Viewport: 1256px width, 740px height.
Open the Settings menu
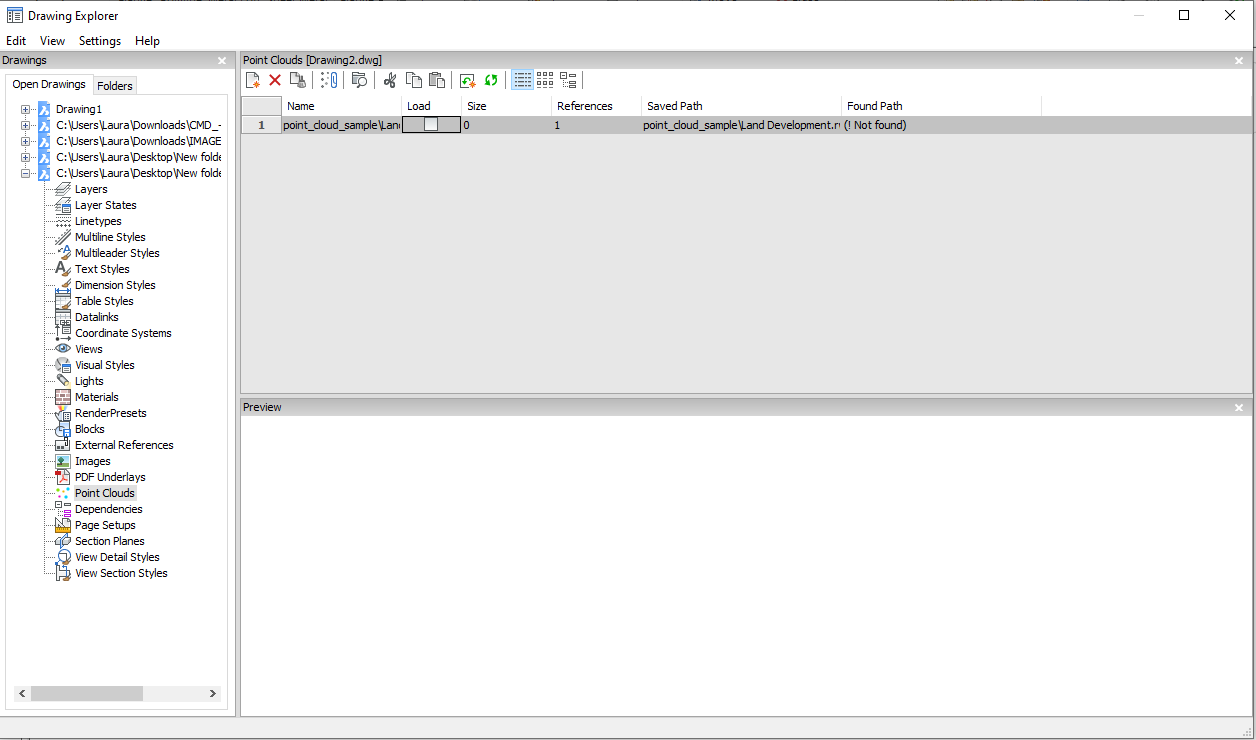point(100,41)
